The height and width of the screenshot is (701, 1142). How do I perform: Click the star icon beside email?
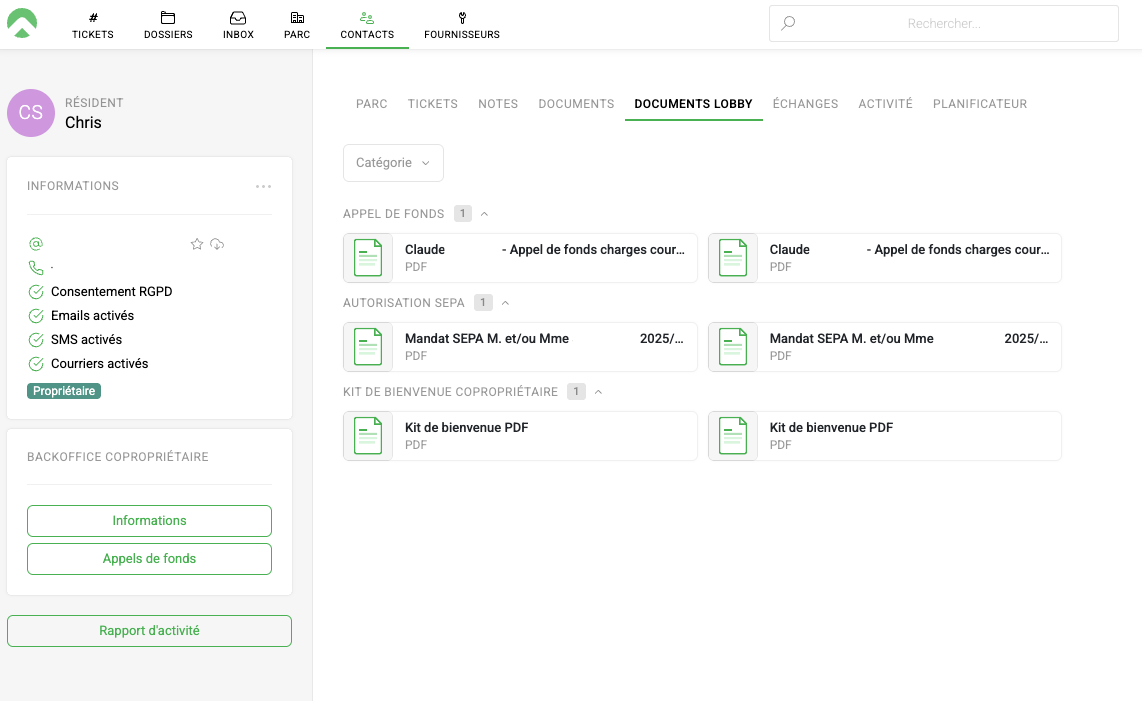click(197, 244)
